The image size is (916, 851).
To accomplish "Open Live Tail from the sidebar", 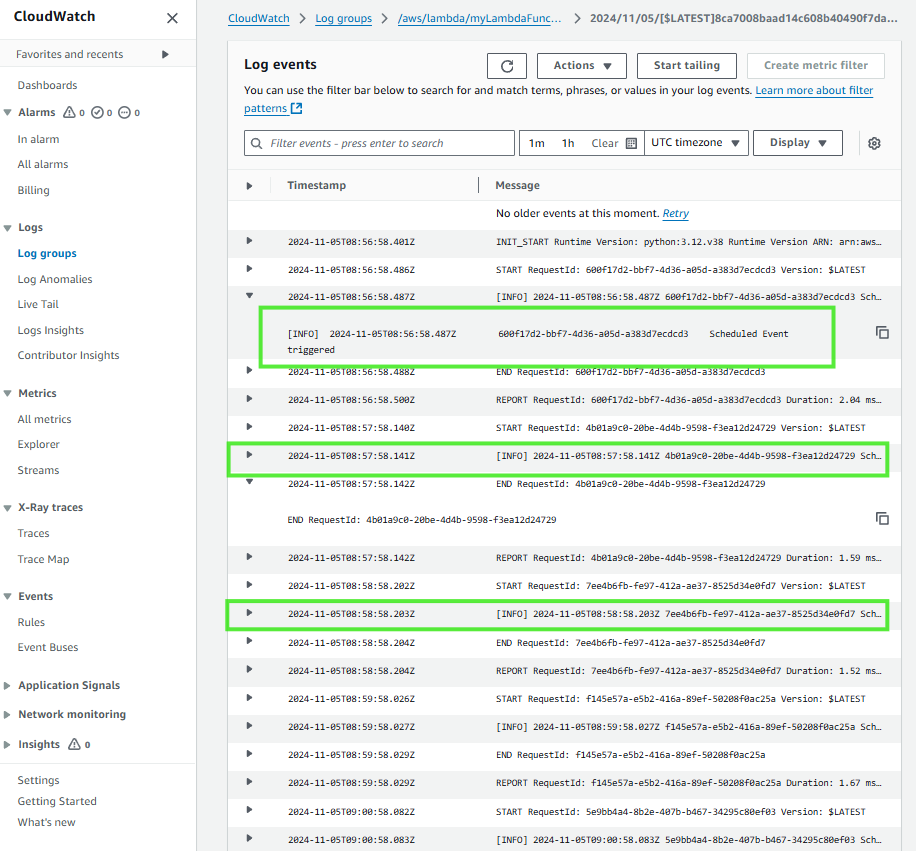I will click(x=38, y=304).
